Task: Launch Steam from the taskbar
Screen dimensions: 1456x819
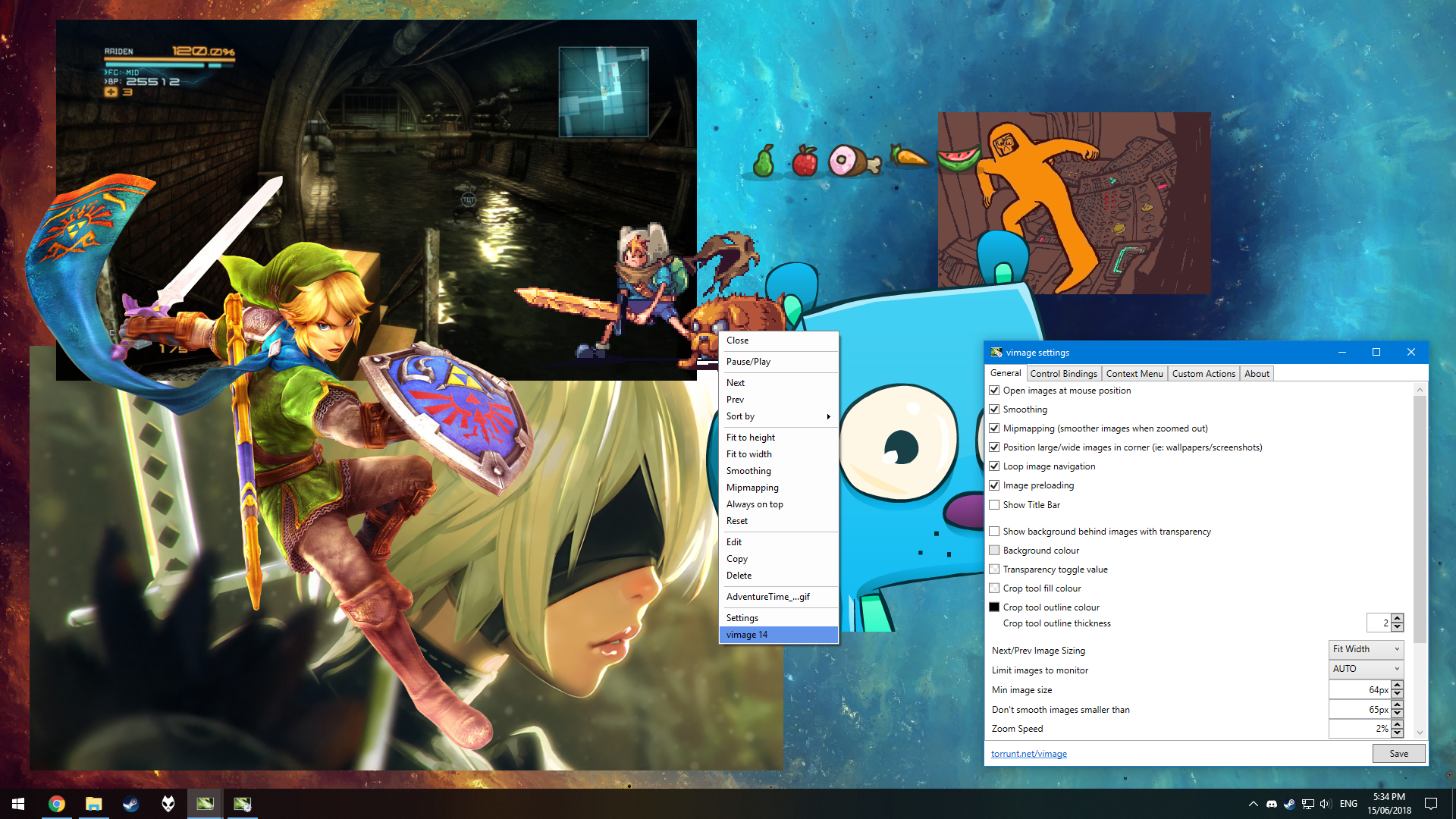Action: [x=131, y=804]
